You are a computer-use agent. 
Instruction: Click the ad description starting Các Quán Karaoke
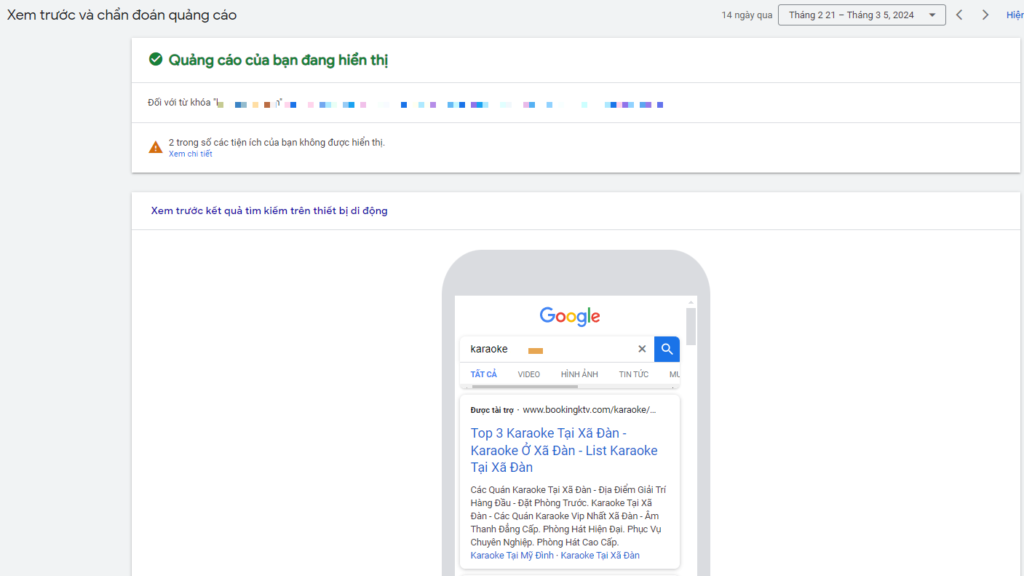pyautogui.click(x=568, y=516)
